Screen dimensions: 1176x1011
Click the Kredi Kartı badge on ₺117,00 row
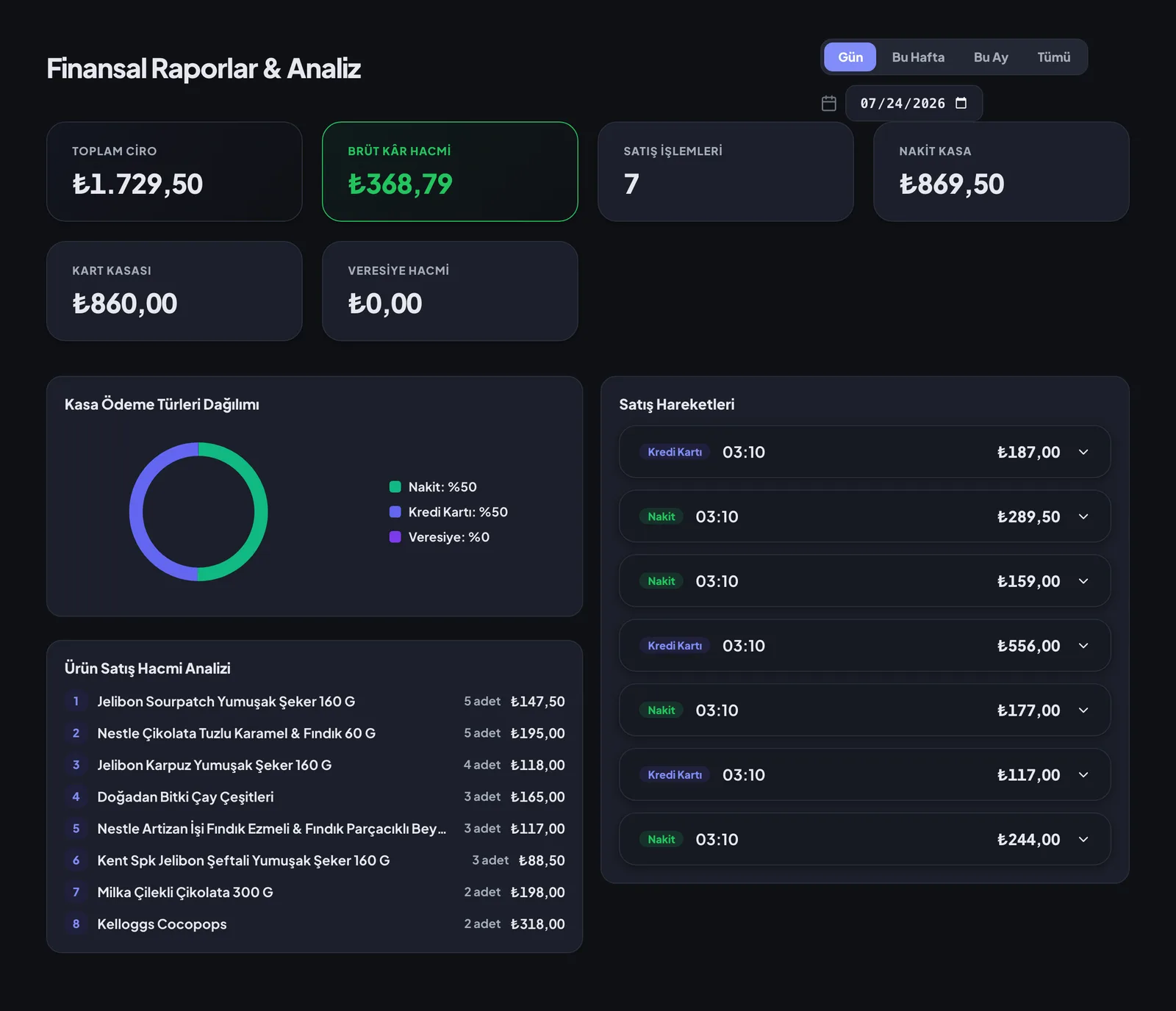click(x=675, y=775)
